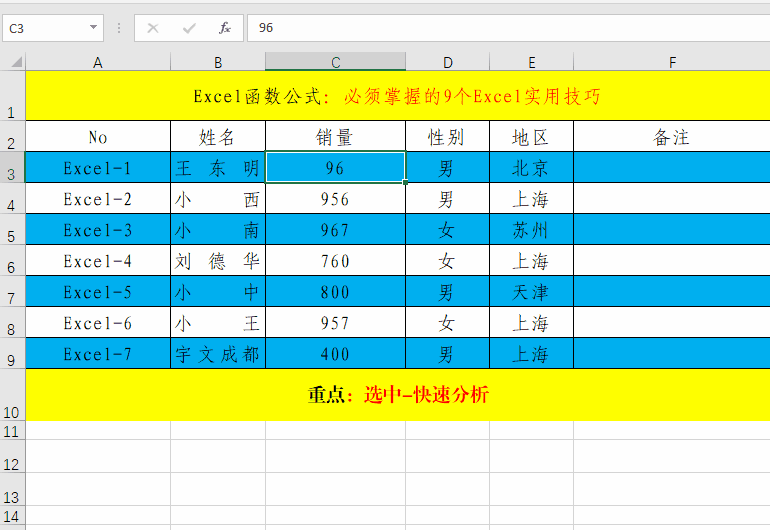
Task: Select row 1 header
Action: [12, 96]
